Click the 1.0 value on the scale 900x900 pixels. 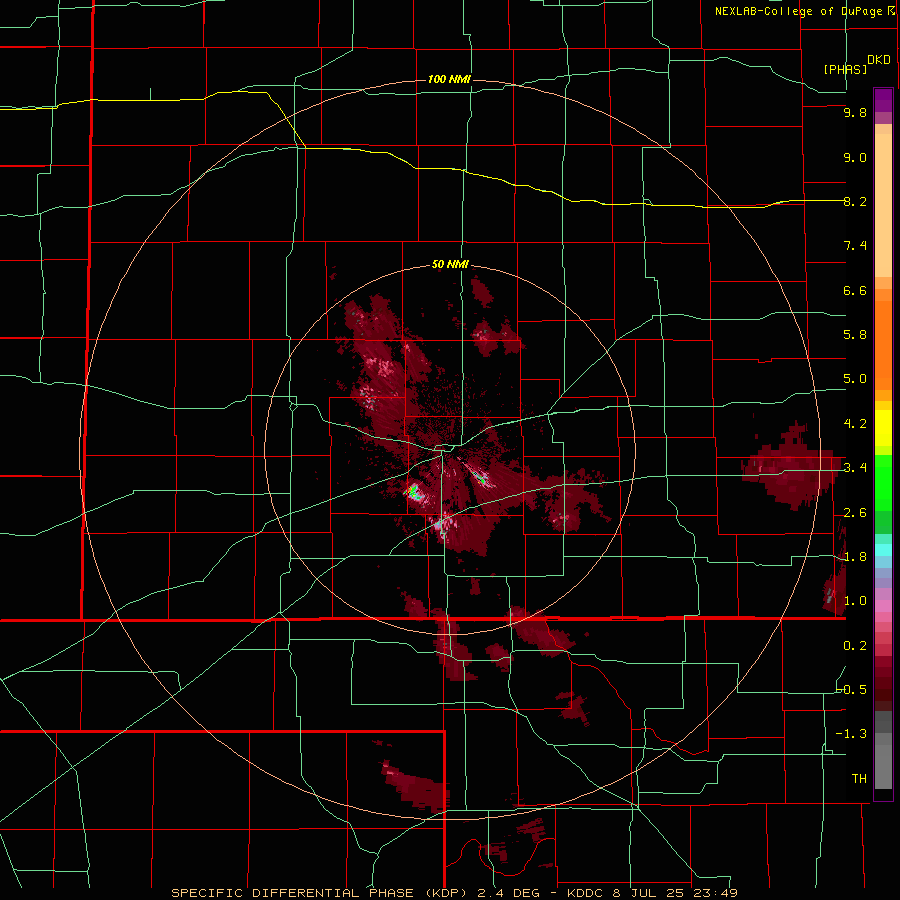pos(855,602)
